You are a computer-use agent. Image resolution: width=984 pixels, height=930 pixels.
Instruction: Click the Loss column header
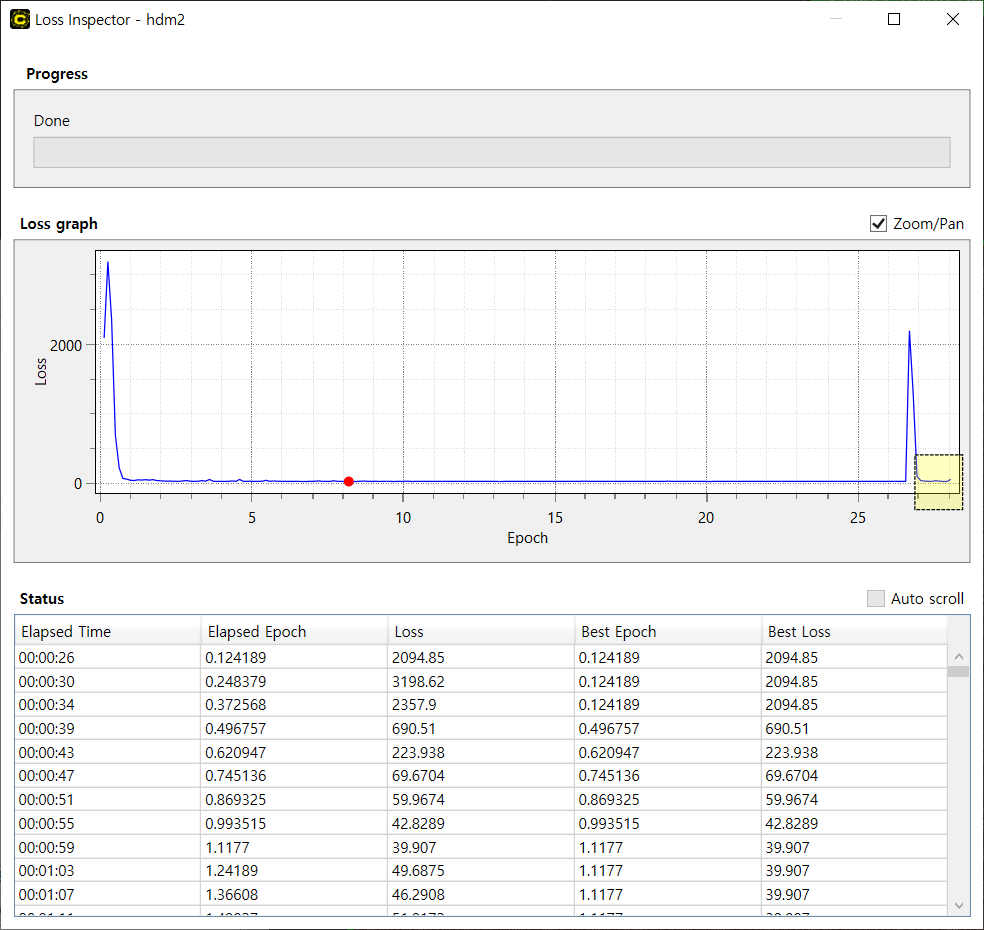tap(480, 632)
